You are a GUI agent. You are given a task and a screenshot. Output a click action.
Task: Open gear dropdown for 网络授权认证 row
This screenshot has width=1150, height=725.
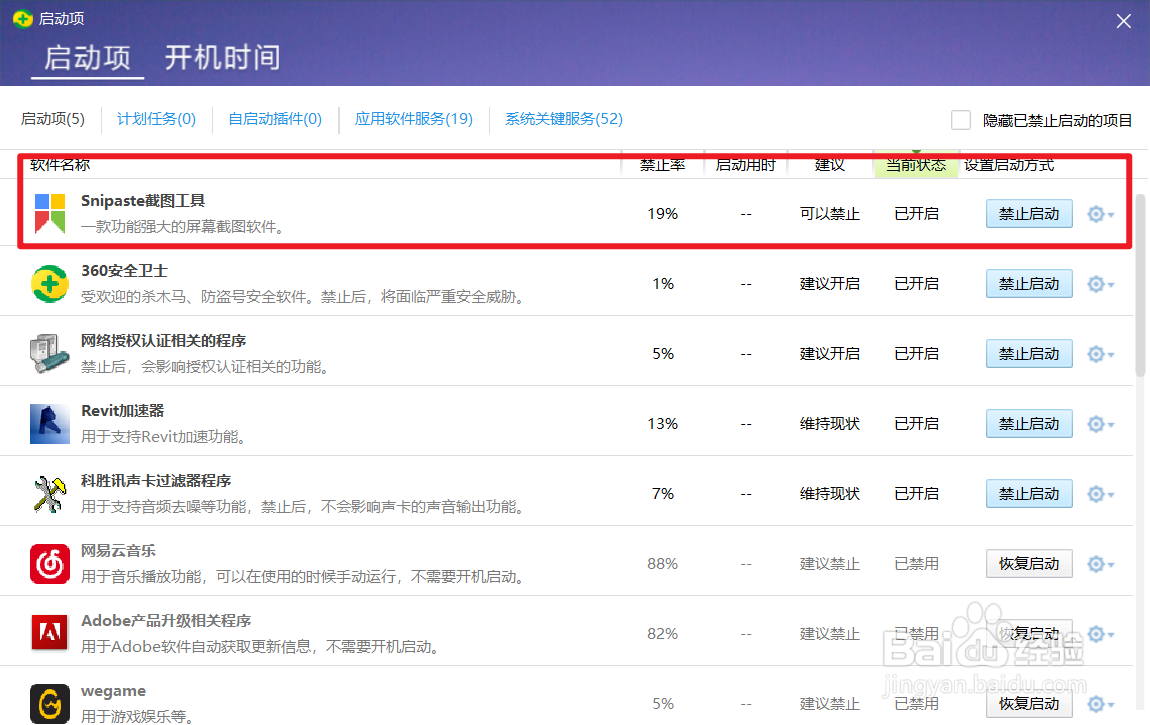coord(1100,354)
